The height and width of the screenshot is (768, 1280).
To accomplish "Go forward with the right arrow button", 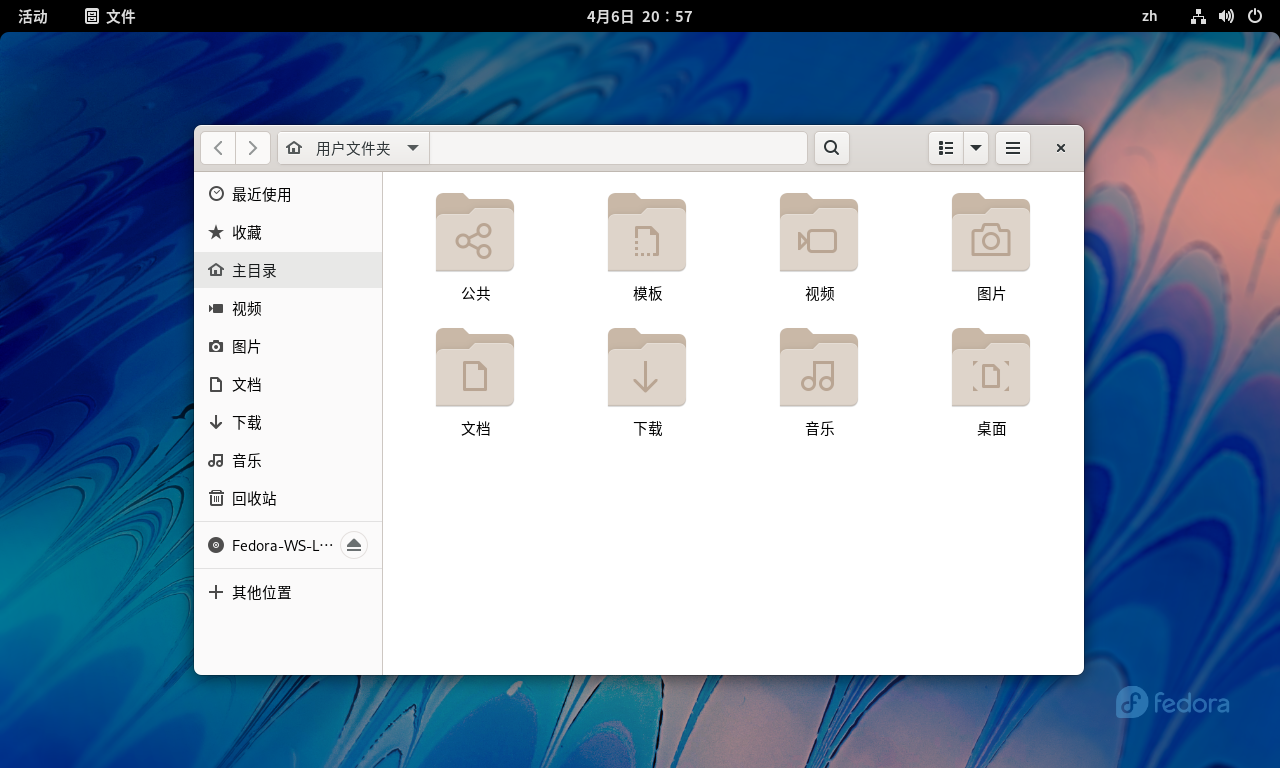I will tap(253, 148).
